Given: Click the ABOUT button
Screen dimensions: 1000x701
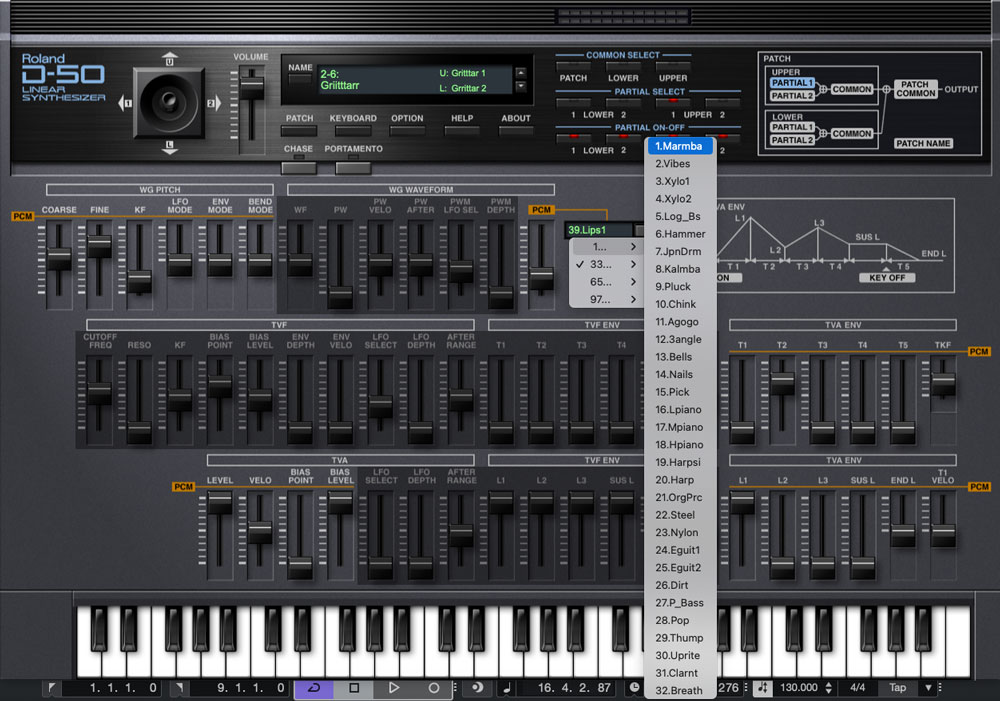Looking at the screenshot, I should point(516,131).
